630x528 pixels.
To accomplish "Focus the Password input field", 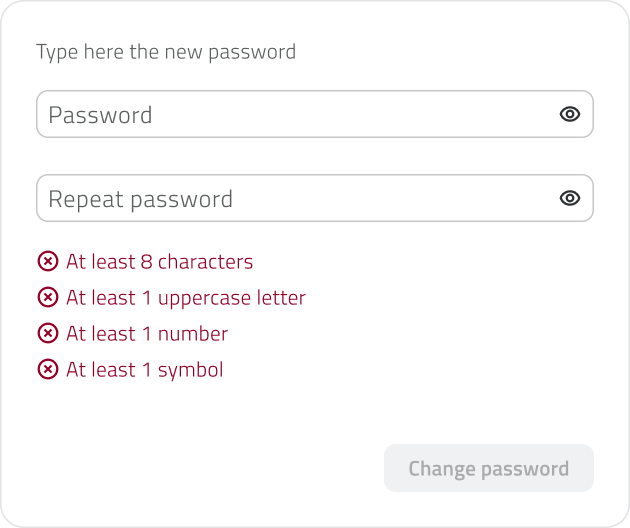I will 300,114.
